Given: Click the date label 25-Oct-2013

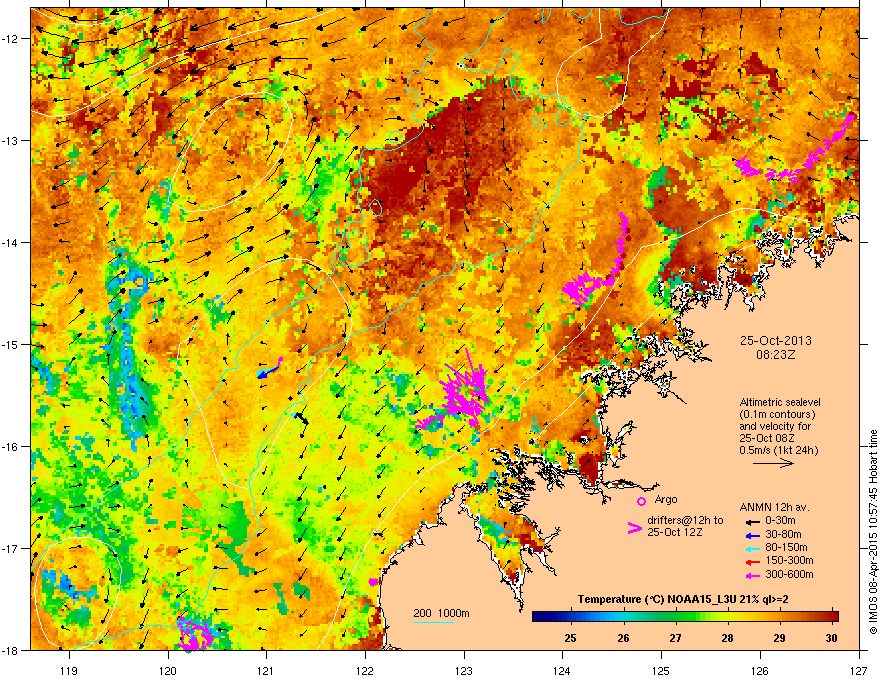Looking at the screenshot, I should (x=776, y=341).
